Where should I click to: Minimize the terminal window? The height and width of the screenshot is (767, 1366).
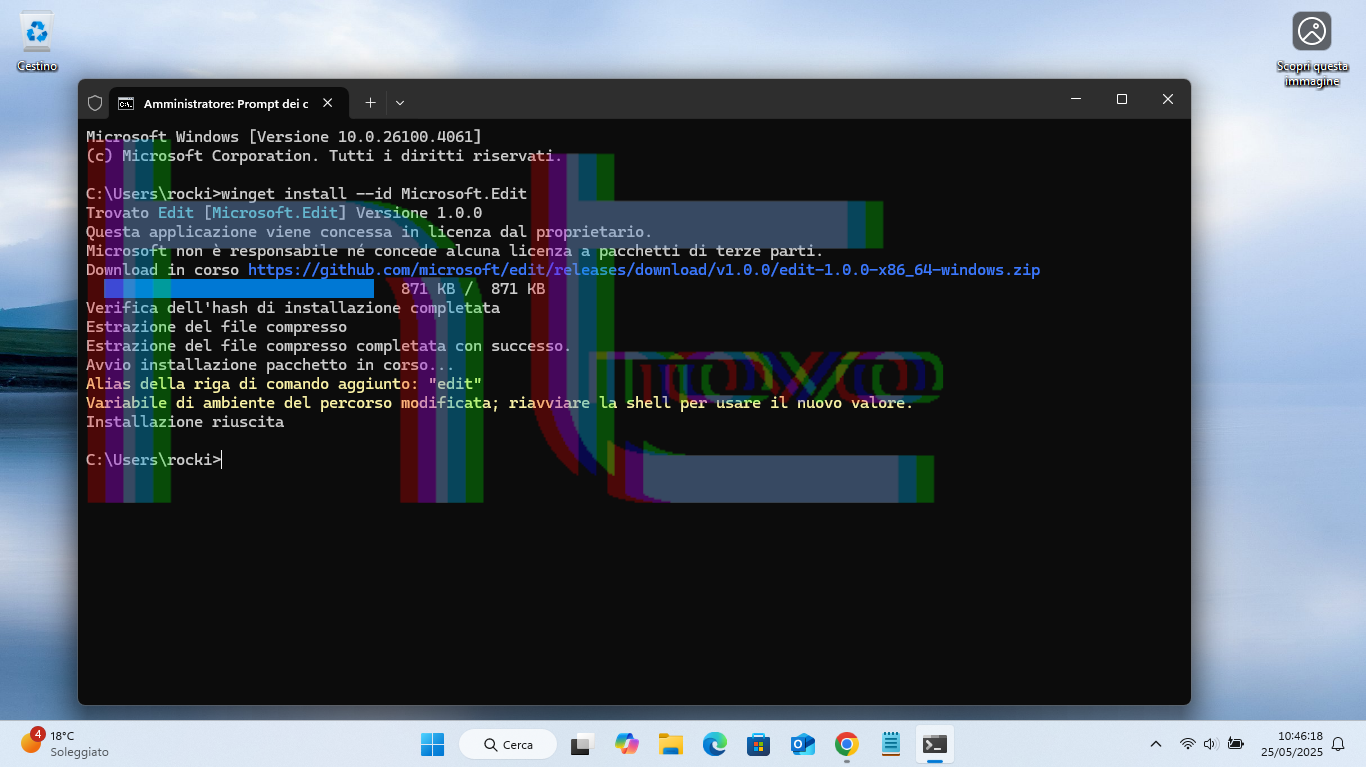(x=1076, y=99)
